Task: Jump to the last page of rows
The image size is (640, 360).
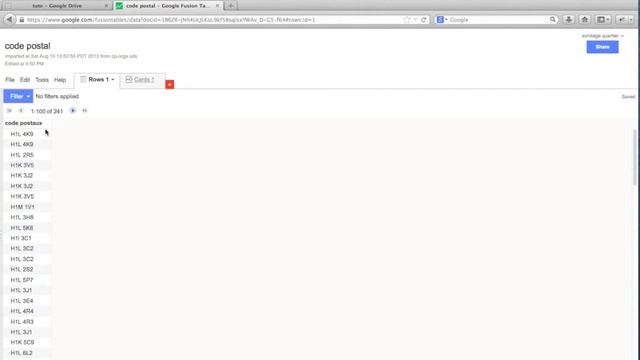Action: click(x=84, y=111)
